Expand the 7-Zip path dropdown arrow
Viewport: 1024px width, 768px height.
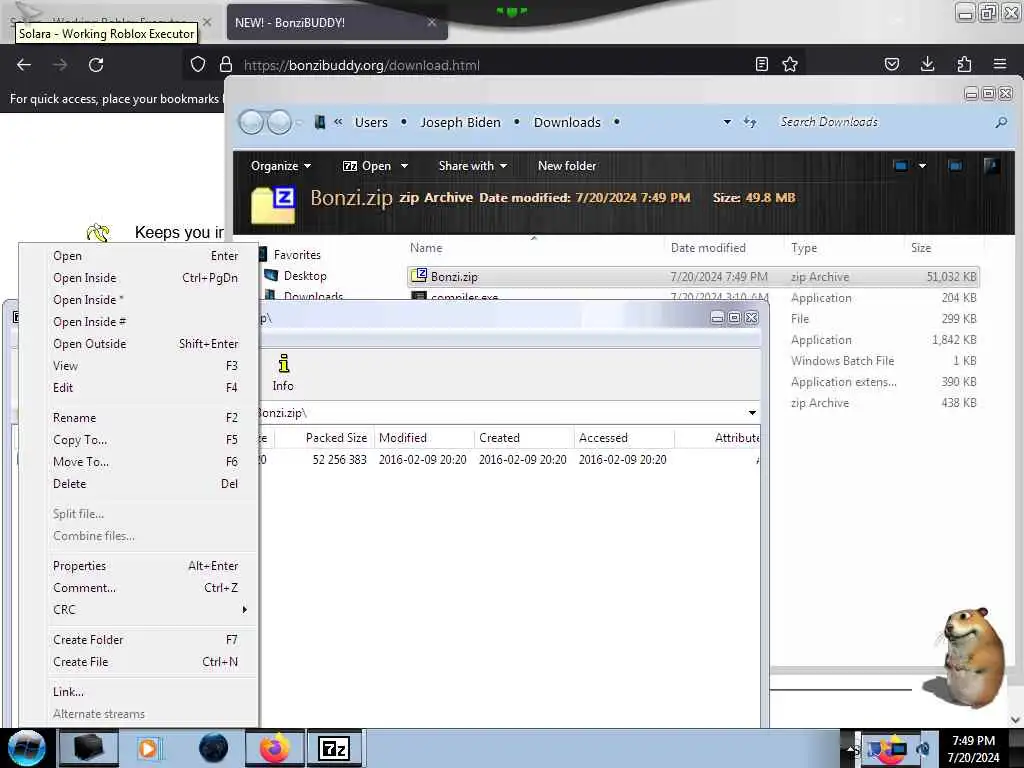coord(752,413)
